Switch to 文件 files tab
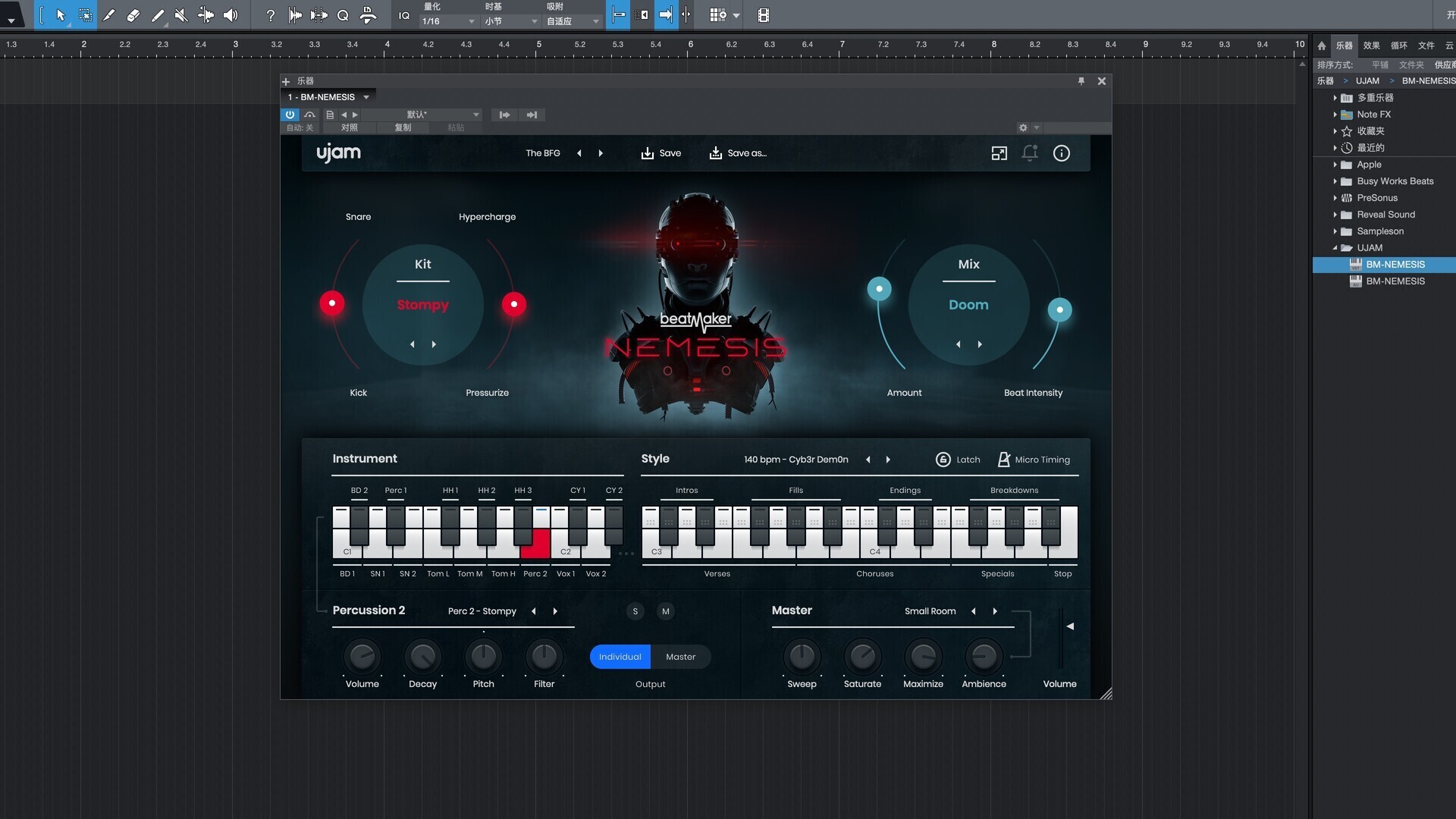The image size is (1456, 819). pos(1426,45)
